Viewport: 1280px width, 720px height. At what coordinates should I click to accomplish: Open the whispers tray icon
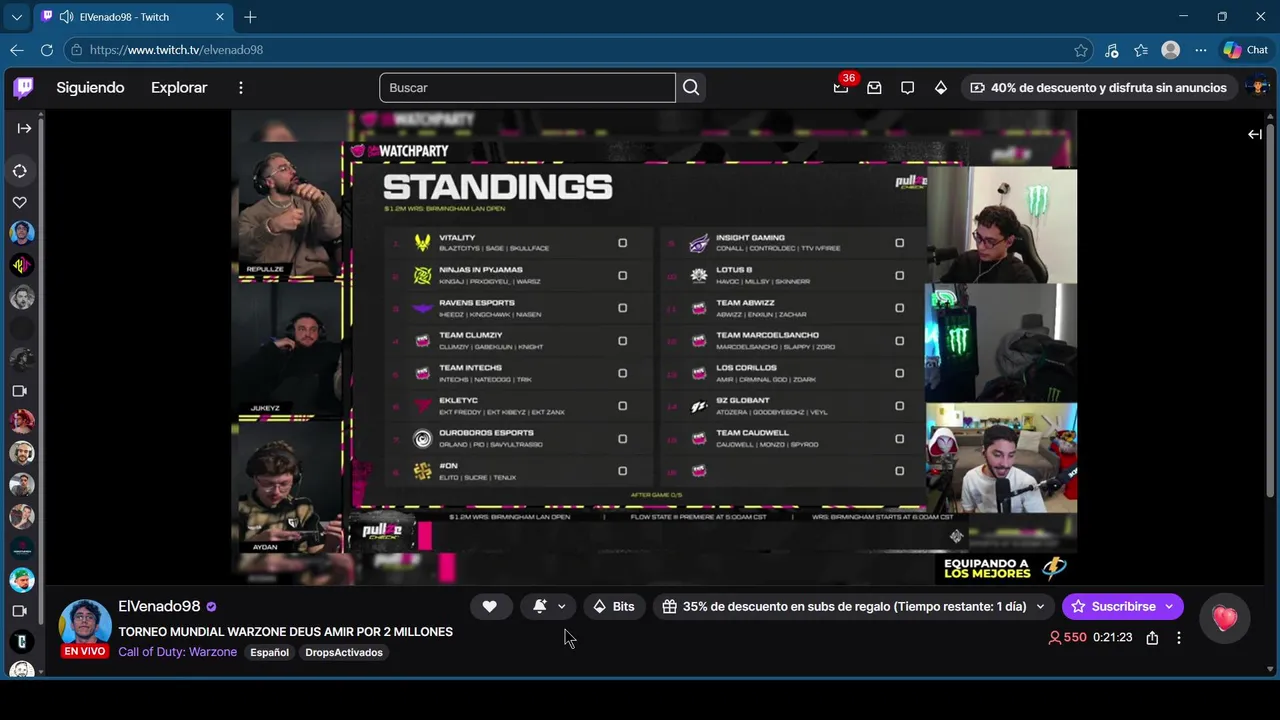tap(874, 88)
